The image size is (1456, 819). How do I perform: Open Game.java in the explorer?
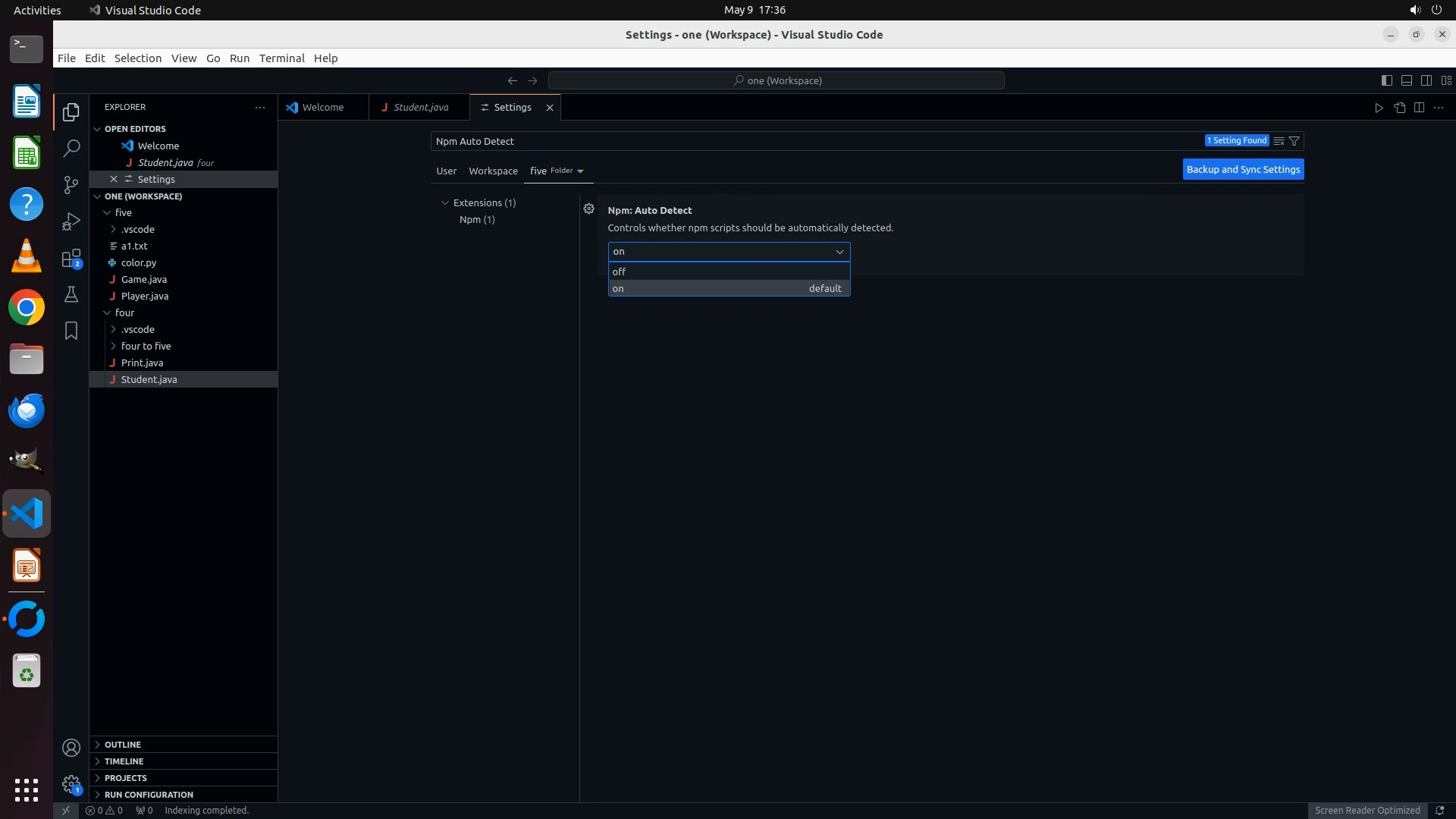tap(143, 279)
